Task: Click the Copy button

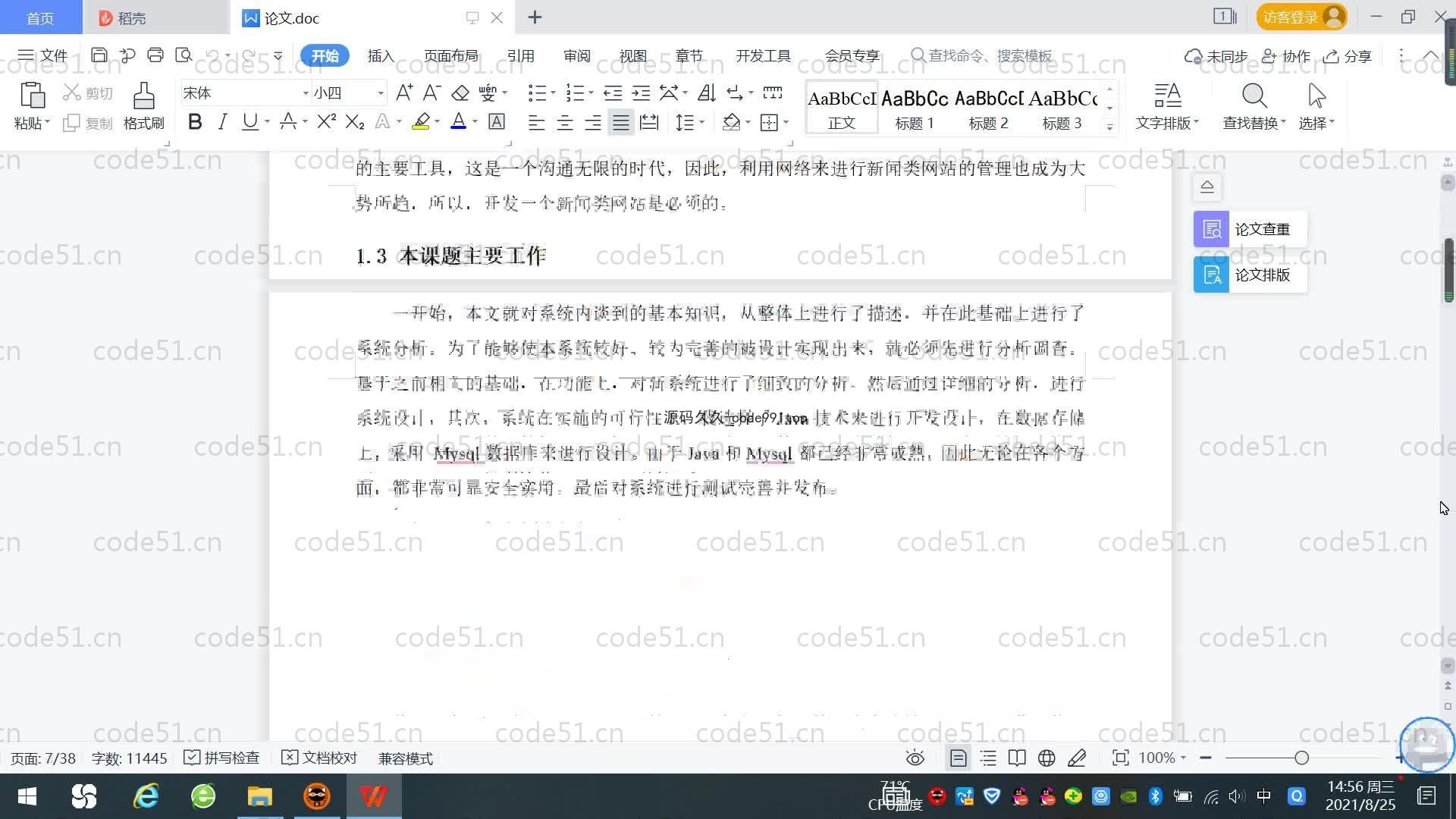Action: [x=87, y=123]
